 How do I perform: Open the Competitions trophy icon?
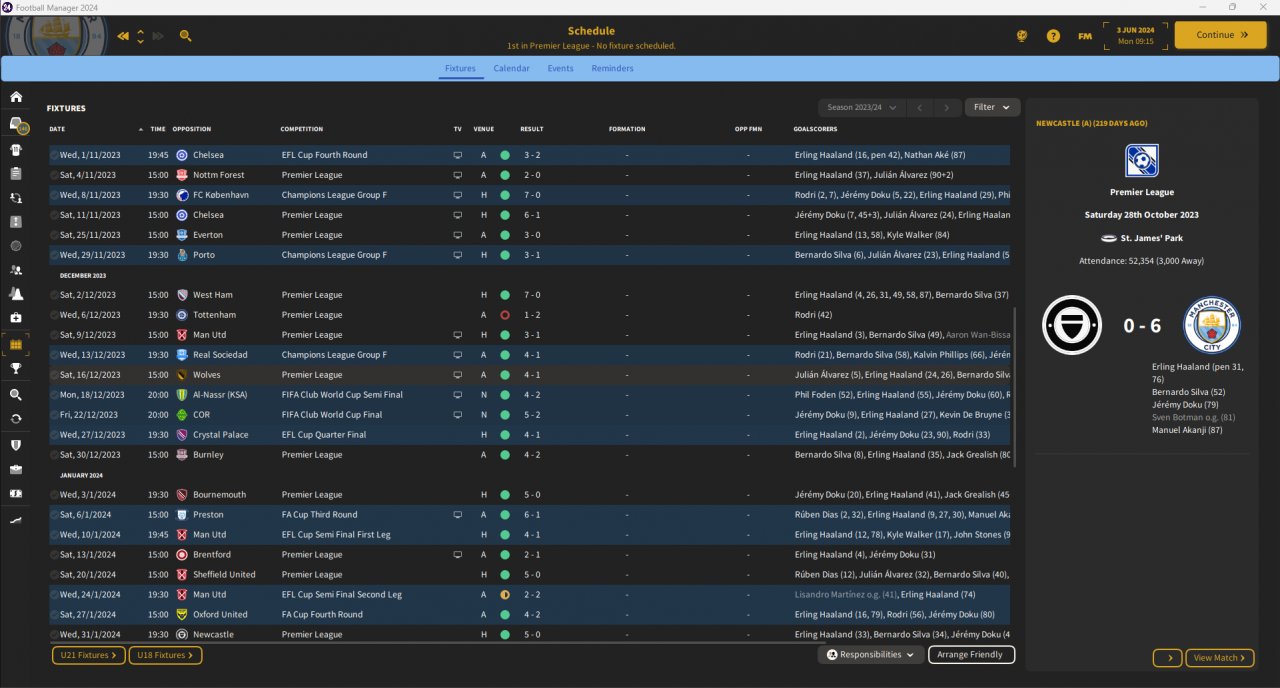(16, 368)
